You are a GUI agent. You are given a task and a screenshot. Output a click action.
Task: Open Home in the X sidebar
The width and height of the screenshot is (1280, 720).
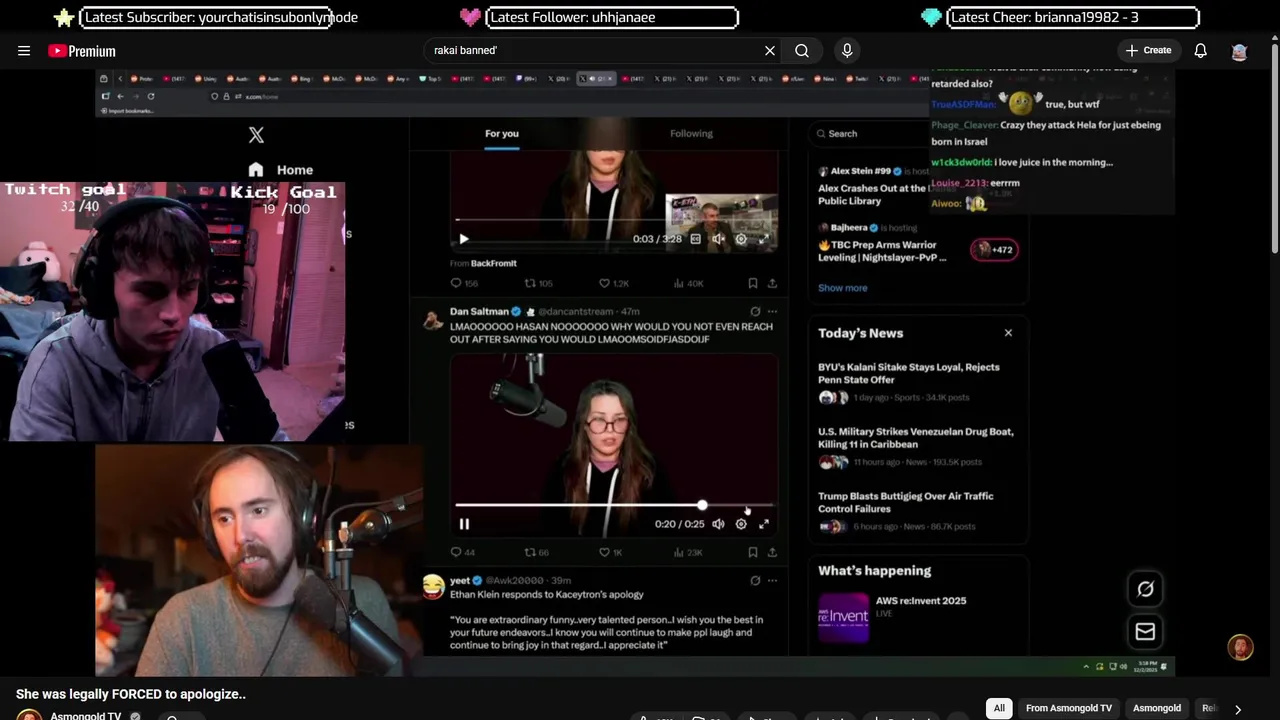(281, 170)
